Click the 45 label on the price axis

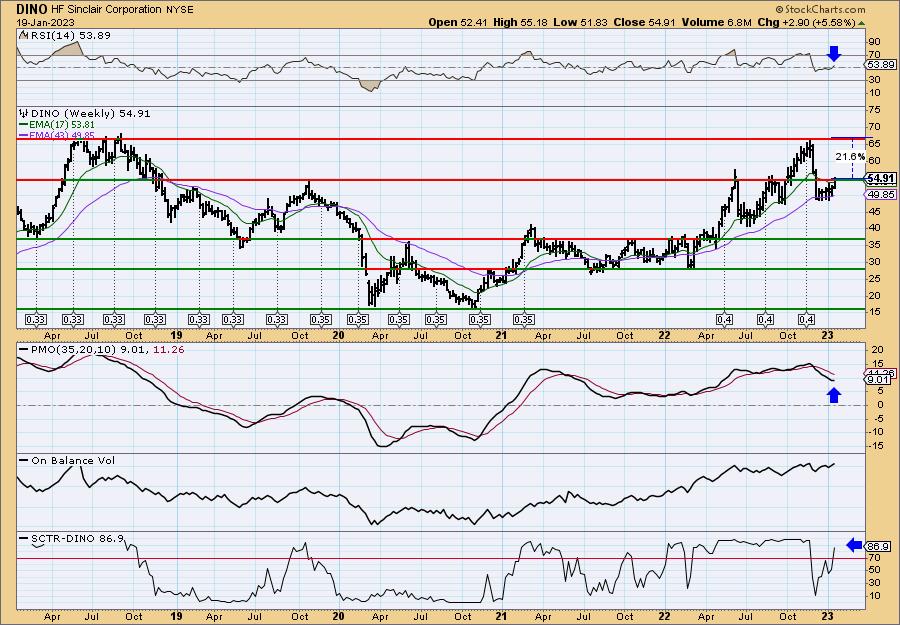[874, 211]
